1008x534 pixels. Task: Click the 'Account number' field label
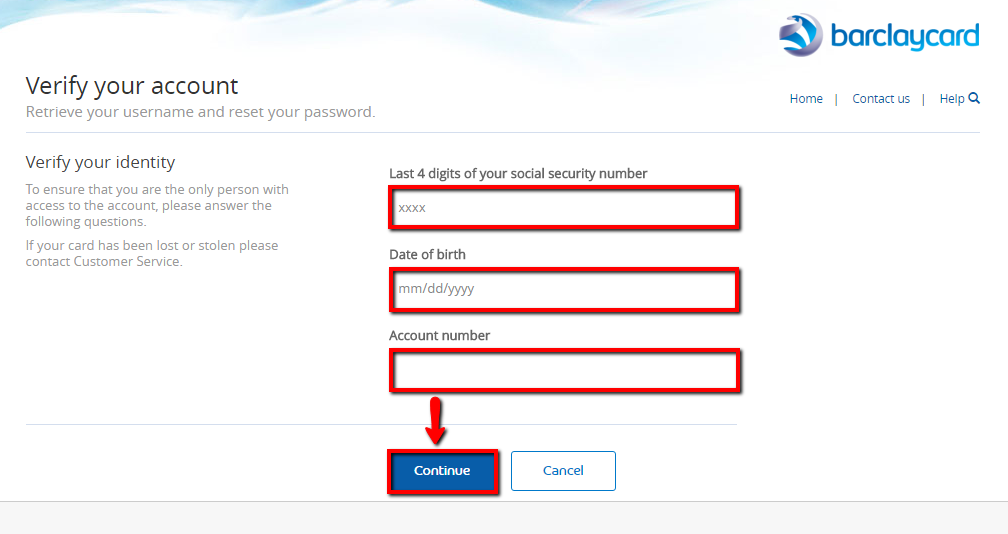[439, 336]
